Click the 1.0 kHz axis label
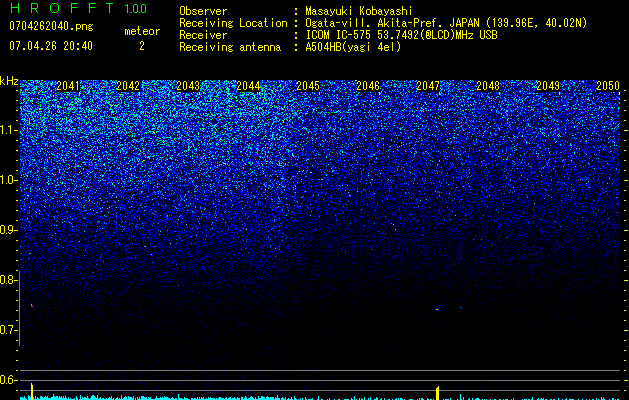This screenshot has height=400, width=629. tap(8, 180)
